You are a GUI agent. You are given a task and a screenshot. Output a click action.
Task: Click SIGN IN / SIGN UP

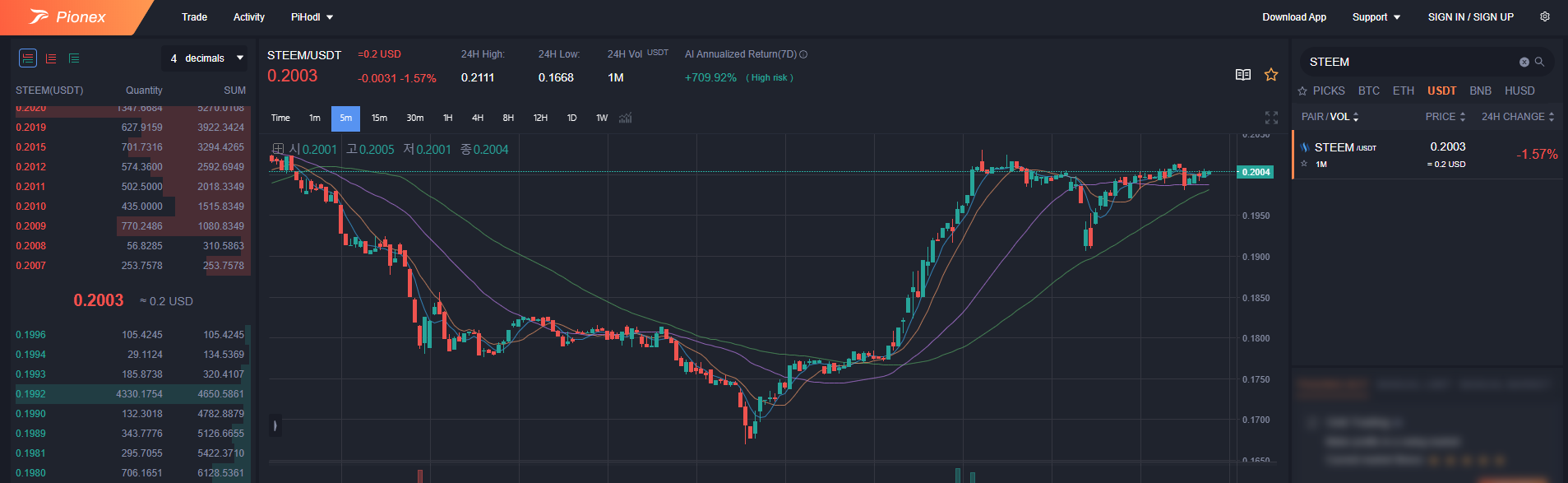(x=1471, y=17)
